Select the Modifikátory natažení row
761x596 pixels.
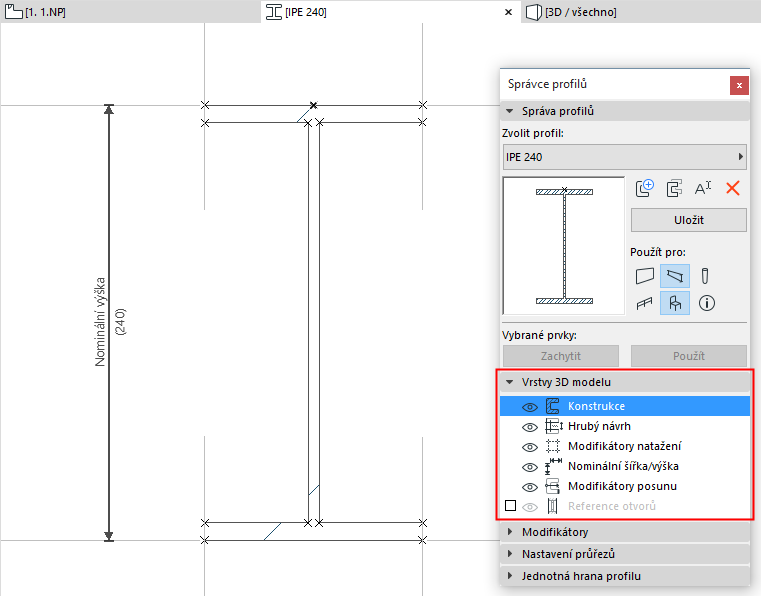click(x=625, y=446)
